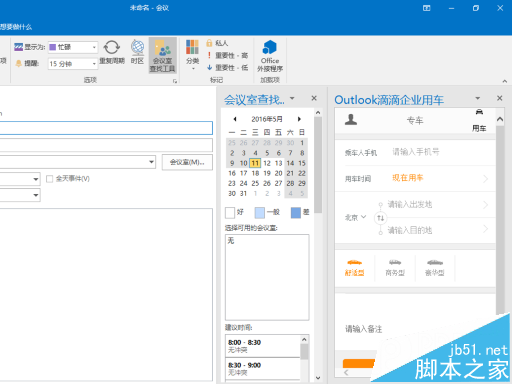Viewport: 512px width, 384px height.
Task: Click the 请输入目的地 destination field
Action: (x=410, y=230)
